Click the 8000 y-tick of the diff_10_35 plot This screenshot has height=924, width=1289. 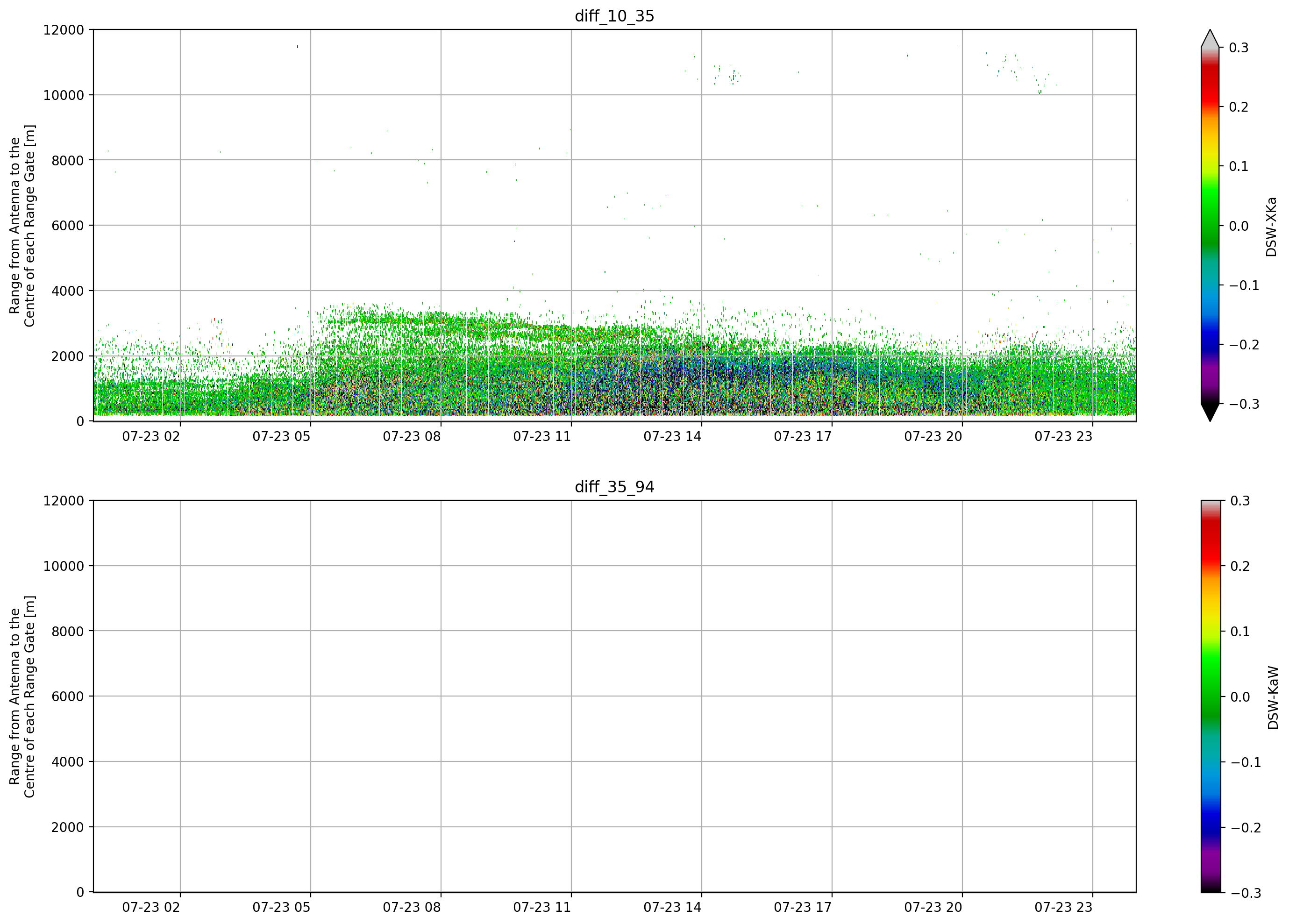[68, 161]
